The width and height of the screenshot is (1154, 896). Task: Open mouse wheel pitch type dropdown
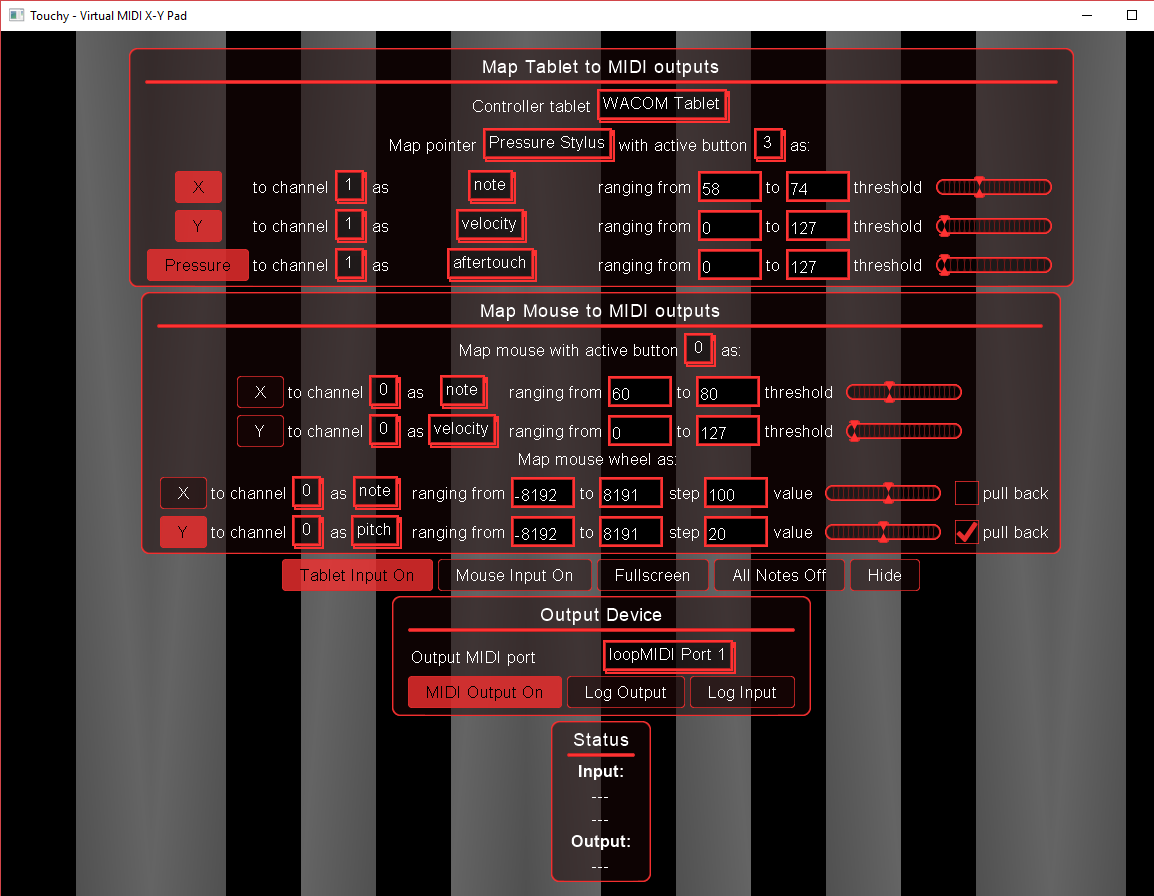pyautogui.click(x=375, y=532)
